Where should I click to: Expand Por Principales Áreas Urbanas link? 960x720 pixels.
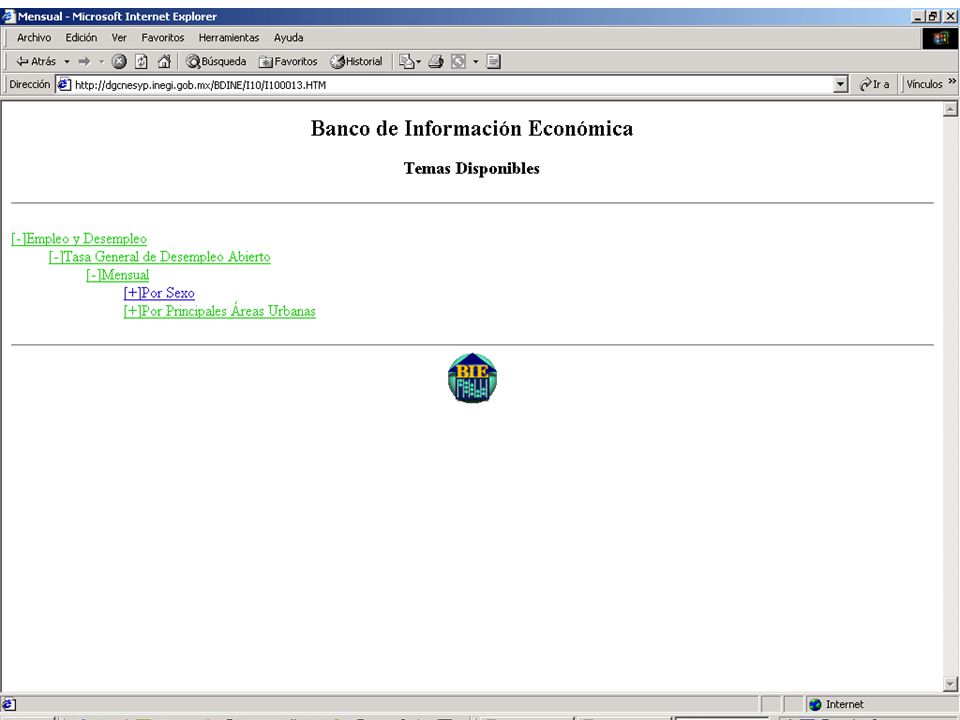[x=220, y=311]
